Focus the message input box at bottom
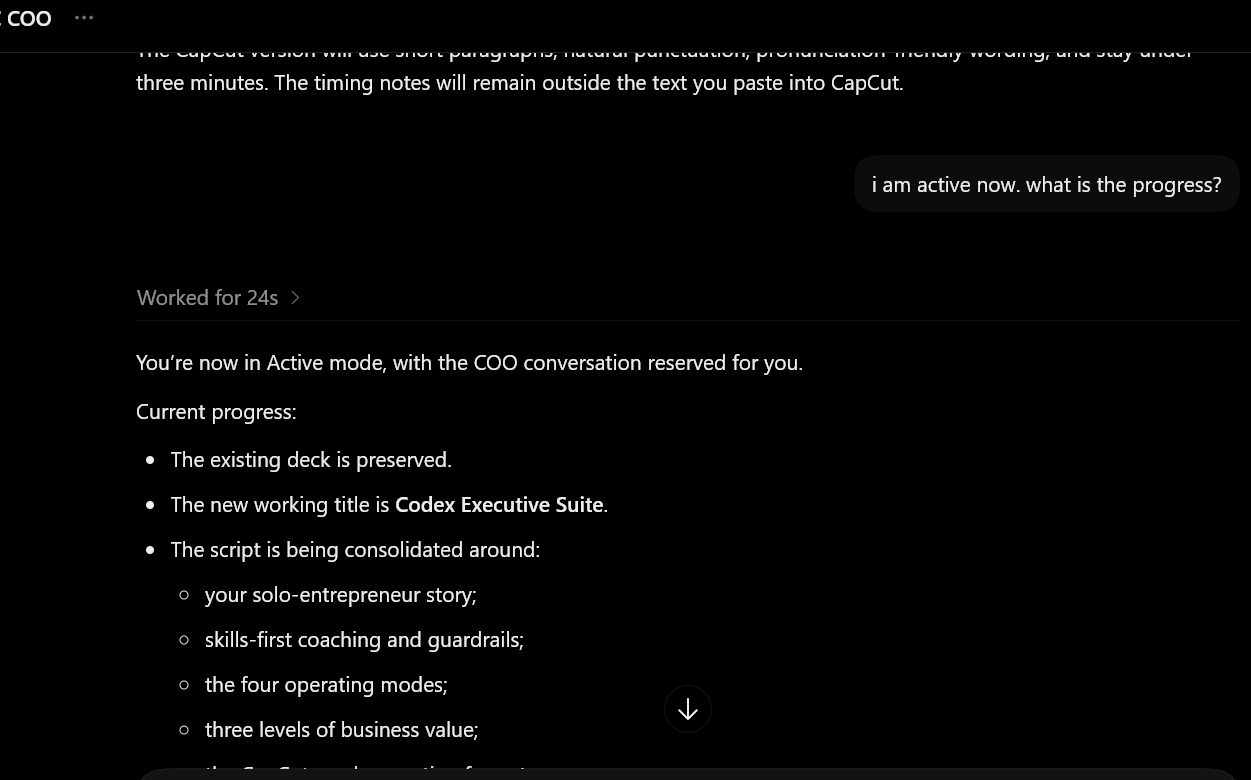Viewport: 1251px width, 780px height. pos(688,775)
